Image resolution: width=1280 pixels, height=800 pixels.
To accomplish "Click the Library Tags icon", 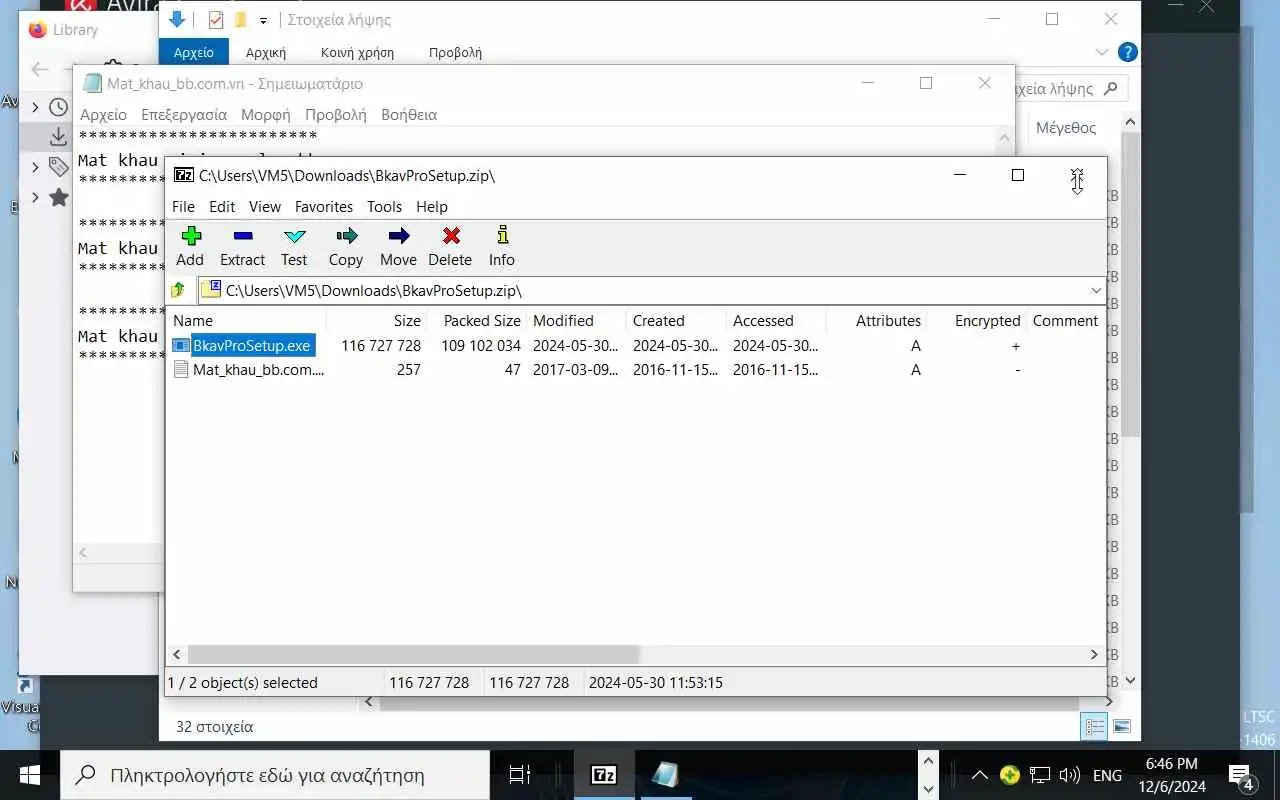I will (x=59, y=167).
